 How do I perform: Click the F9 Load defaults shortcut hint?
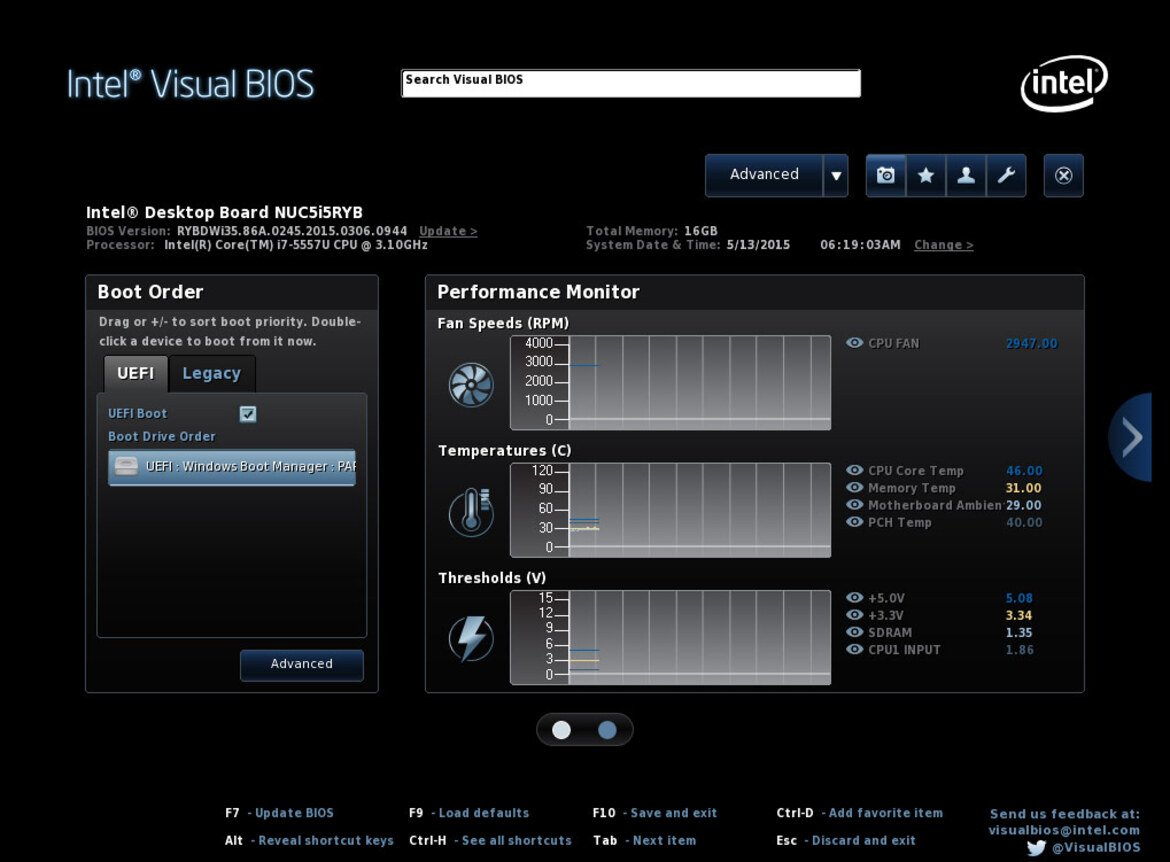pyautogui.click(x=469, y=813)
